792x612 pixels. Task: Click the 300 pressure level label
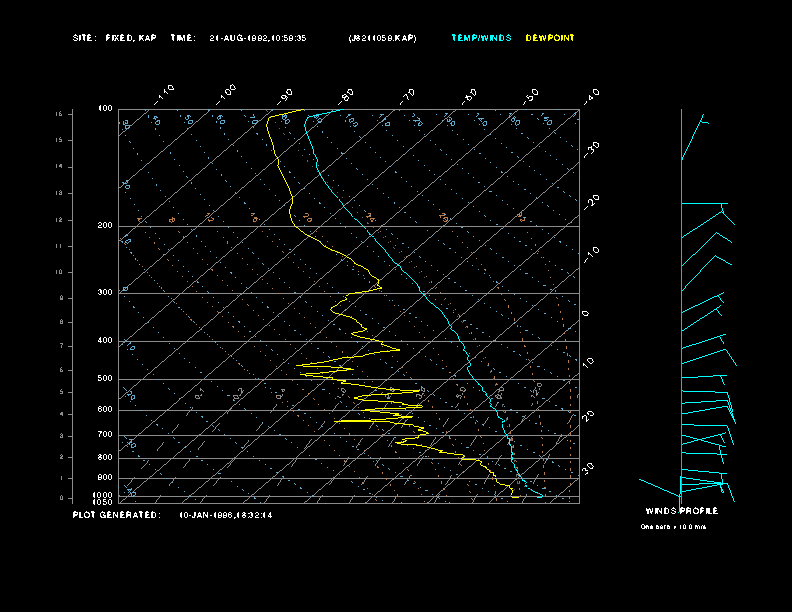tap(105, 293)
